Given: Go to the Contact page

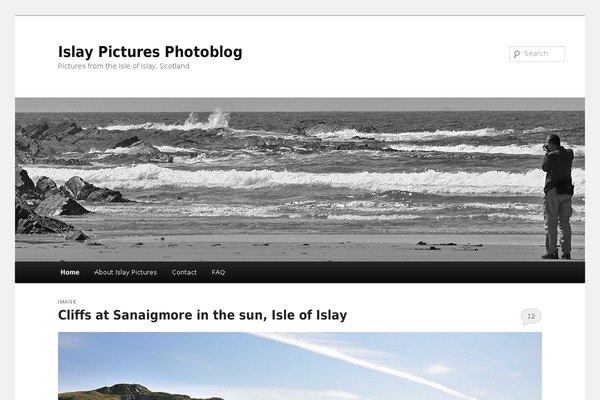Looking at the screenshot, I should [184, 272].
